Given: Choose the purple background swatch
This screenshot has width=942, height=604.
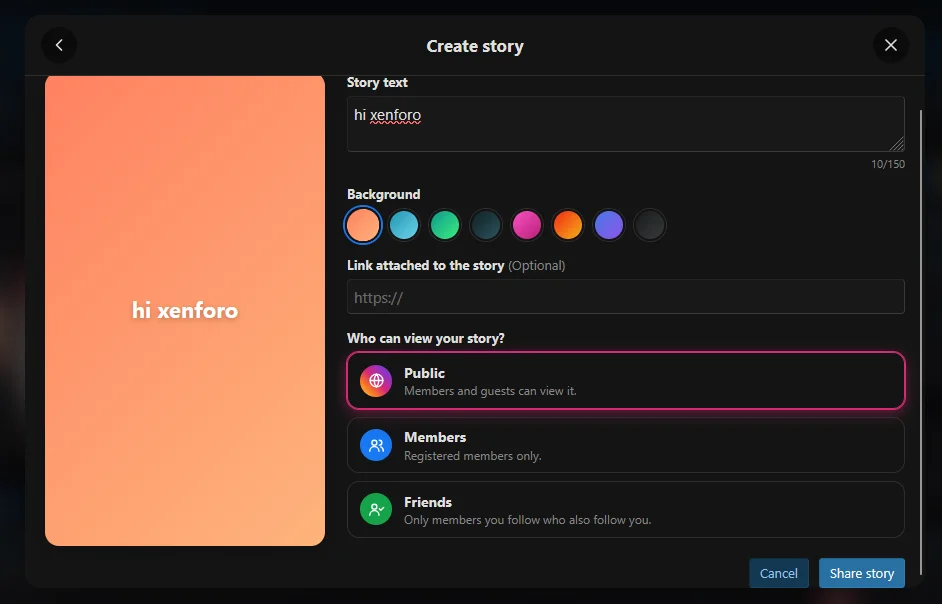Looking at the screenshot, I should (x=609, y=225).
